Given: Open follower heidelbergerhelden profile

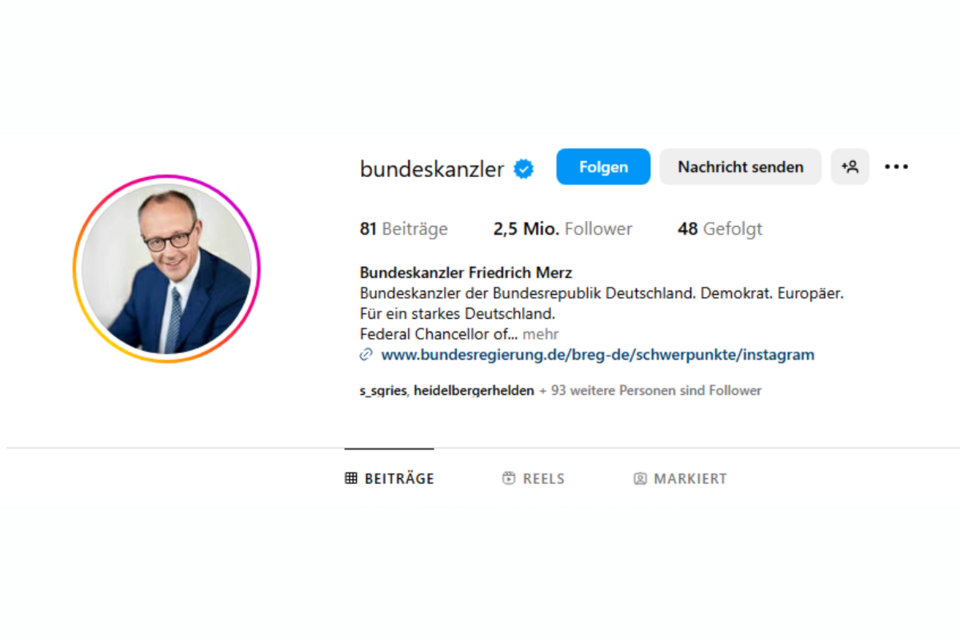Looking at the screenshot, I should pos(474,391).
